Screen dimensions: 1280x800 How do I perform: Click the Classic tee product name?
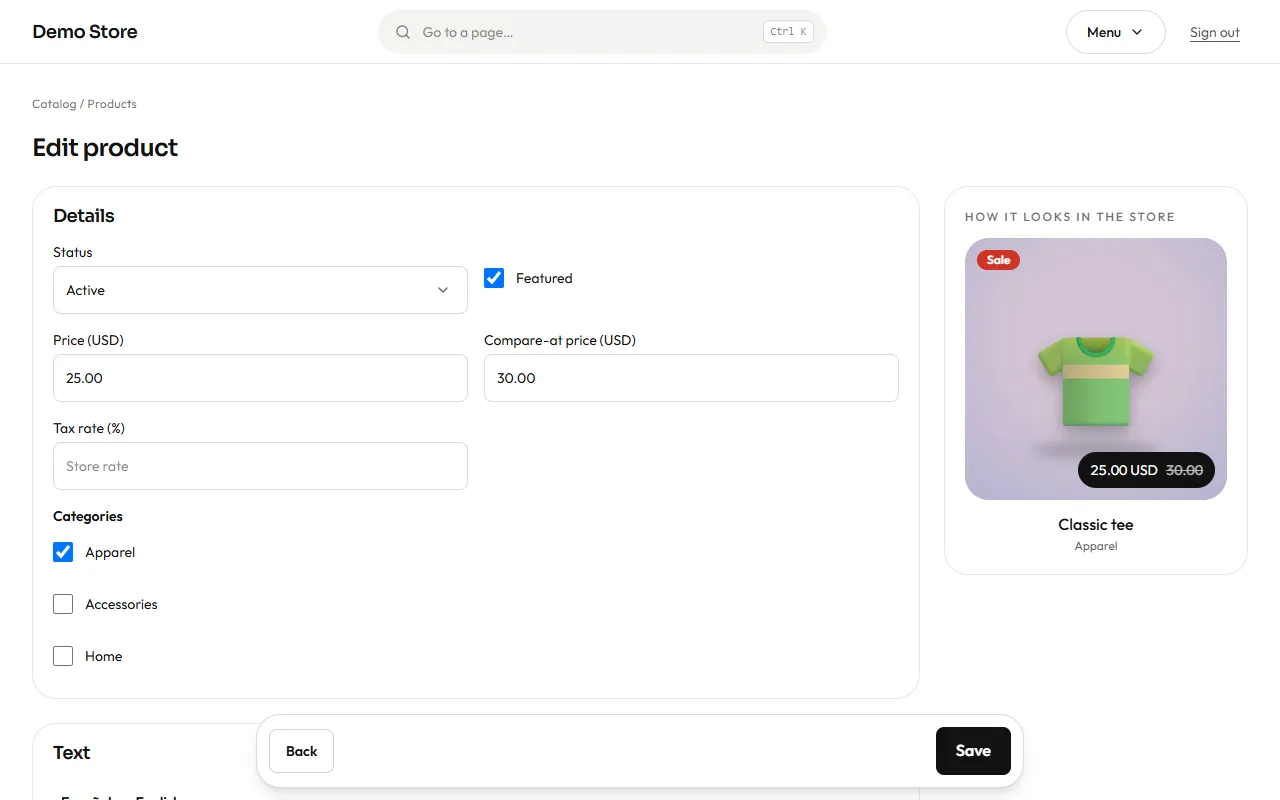[x=1096, y=525]
